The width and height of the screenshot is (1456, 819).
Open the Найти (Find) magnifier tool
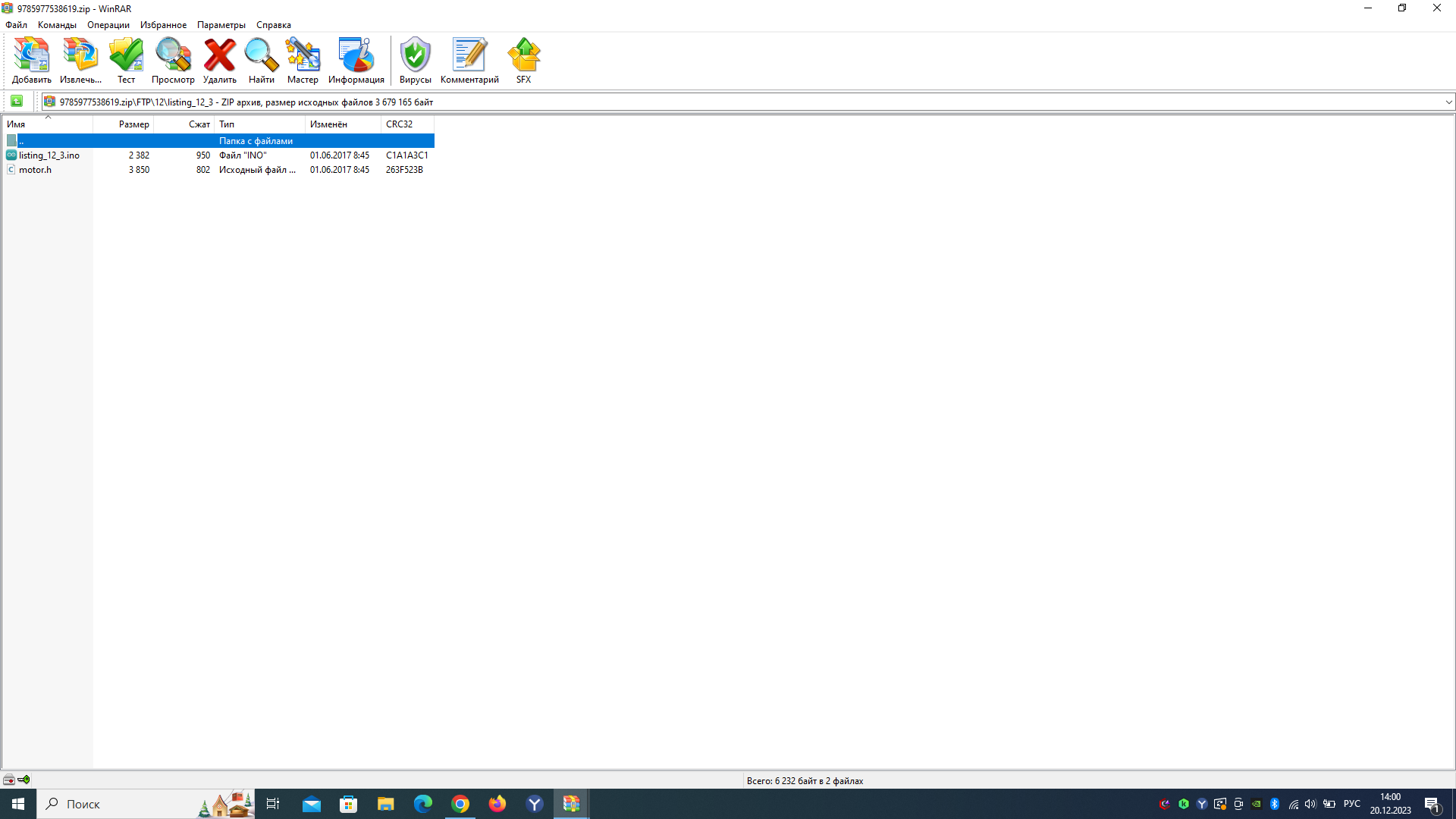coord(262,61)
